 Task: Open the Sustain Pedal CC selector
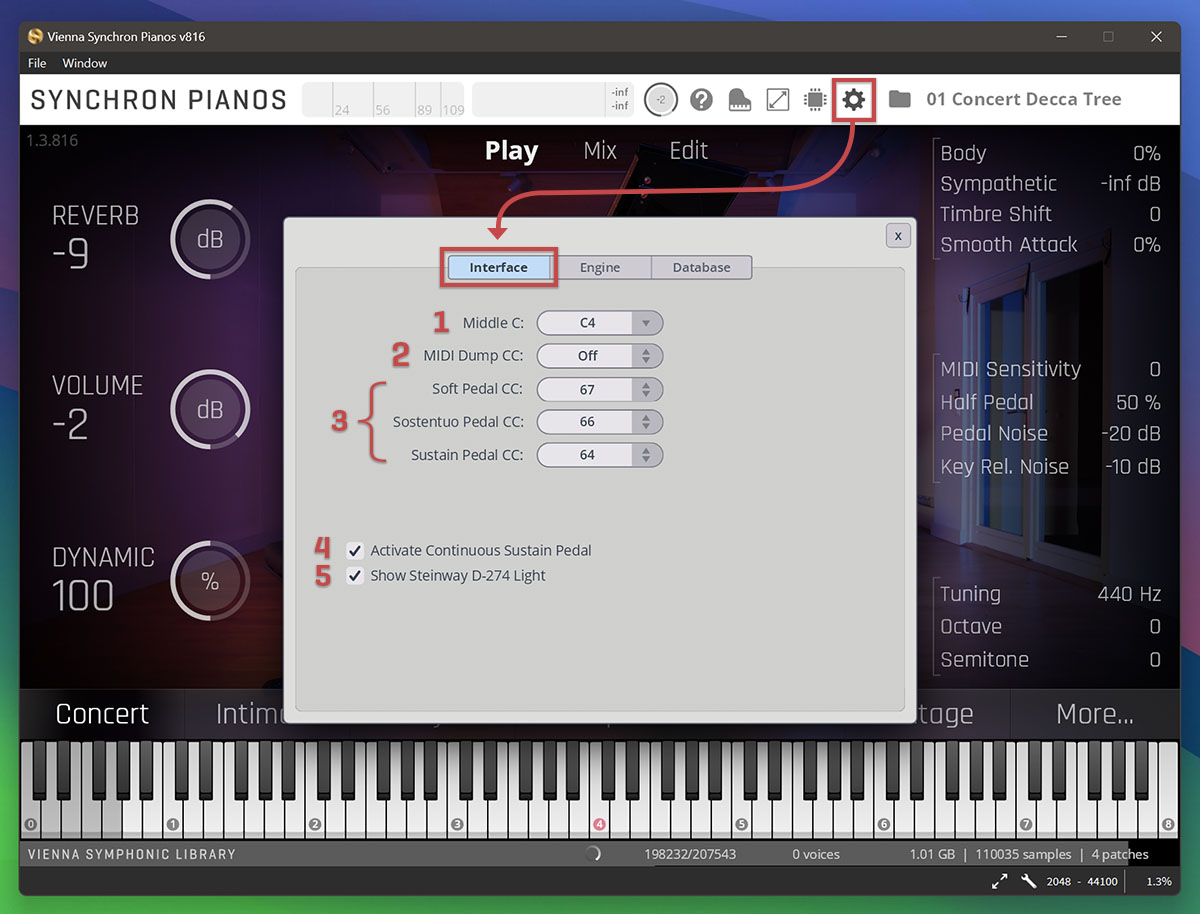point(600,455)
